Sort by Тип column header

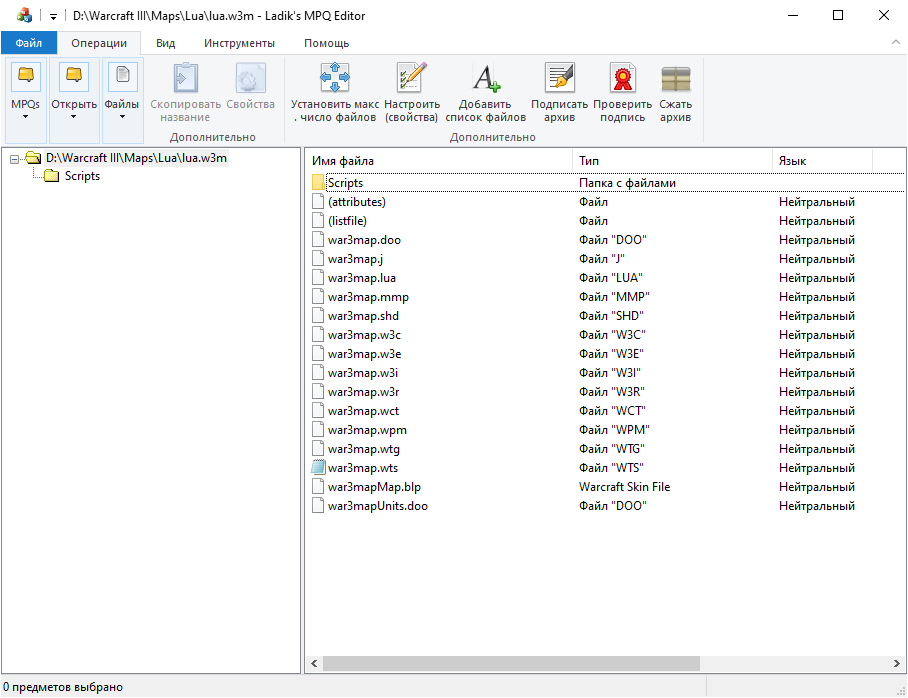click(x=673, y=161)
